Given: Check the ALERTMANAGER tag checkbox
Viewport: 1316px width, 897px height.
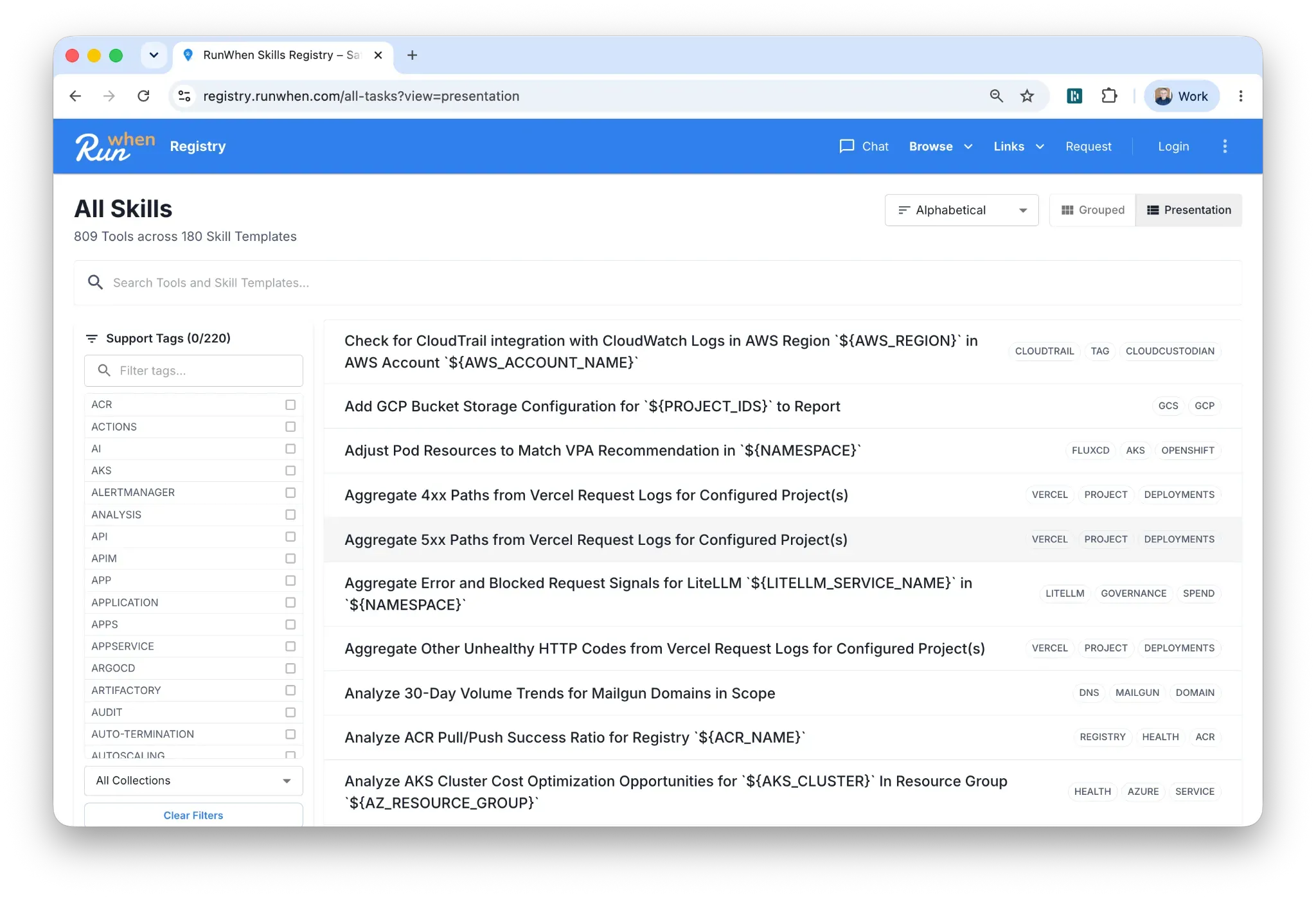Looking at the screenshot, I should click(x=290, y=492).
